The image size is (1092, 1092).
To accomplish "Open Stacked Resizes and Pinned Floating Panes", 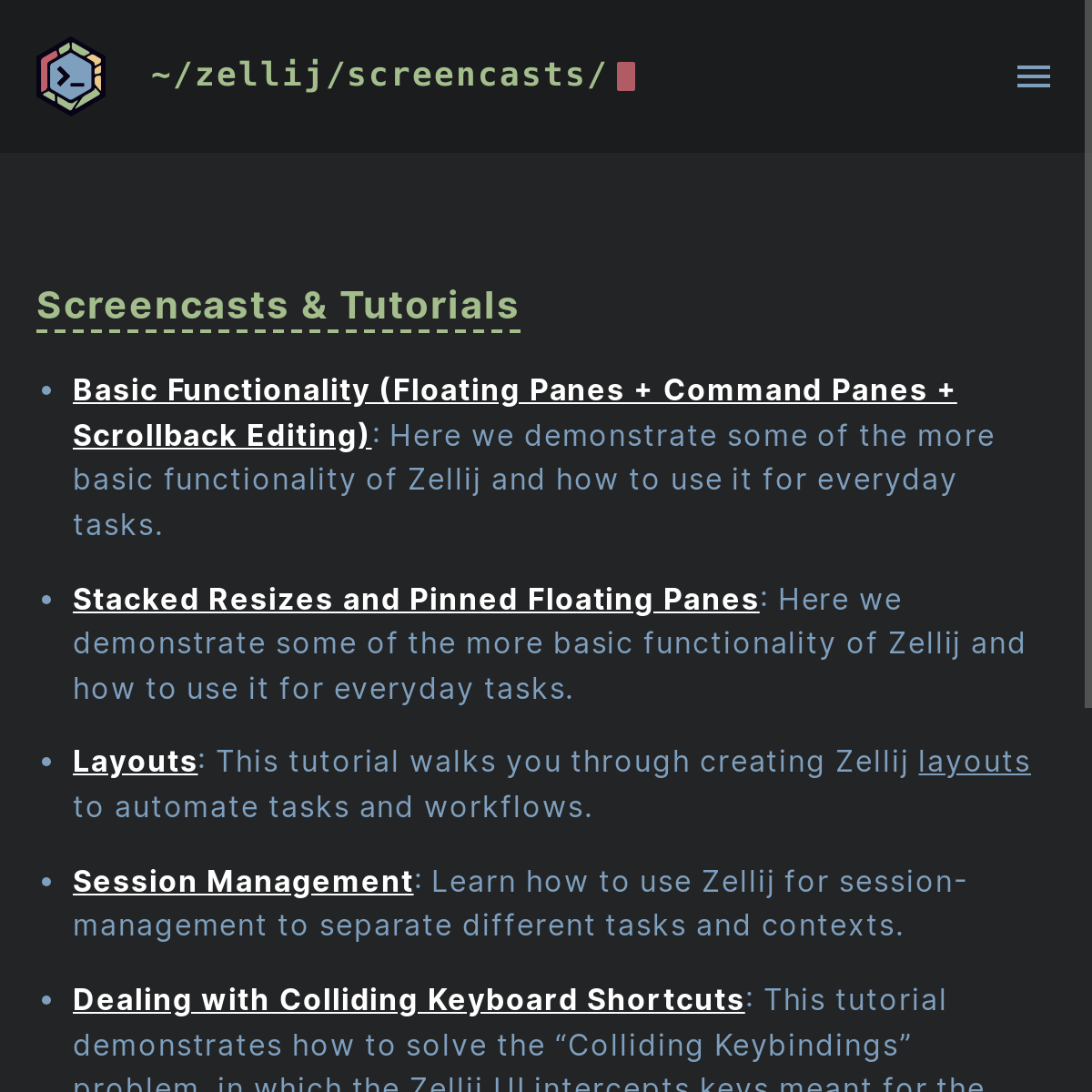I will coord(416,600).
